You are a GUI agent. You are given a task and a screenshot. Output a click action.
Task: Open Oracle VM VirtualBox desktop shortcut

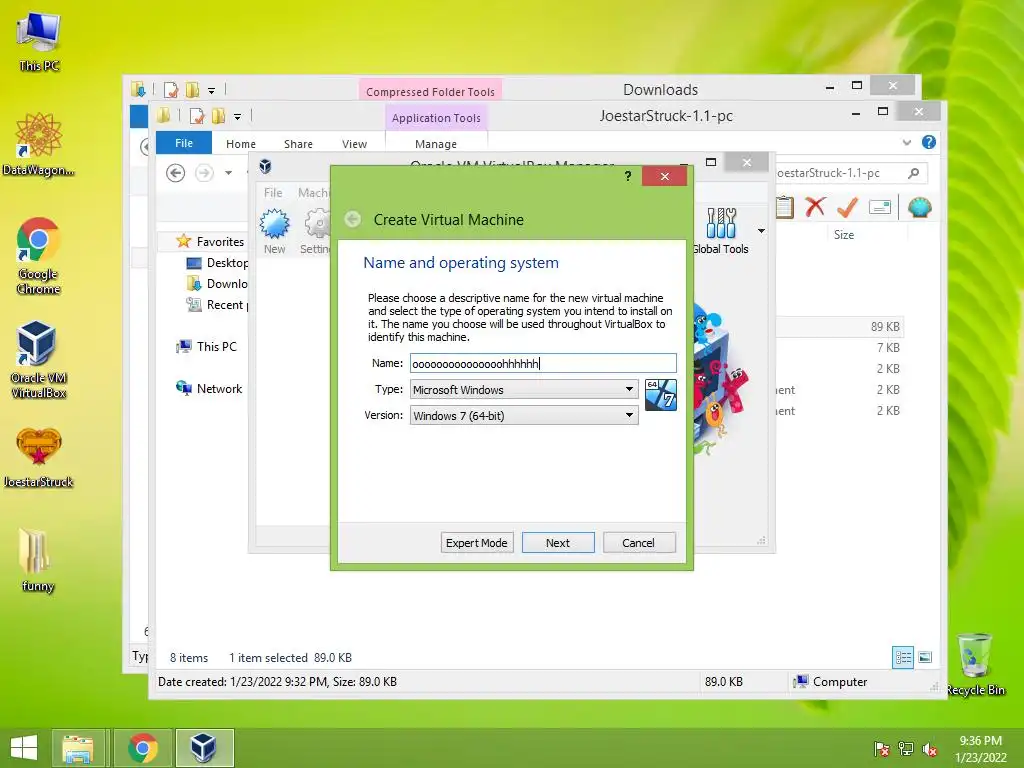click(x=38, y=360)
